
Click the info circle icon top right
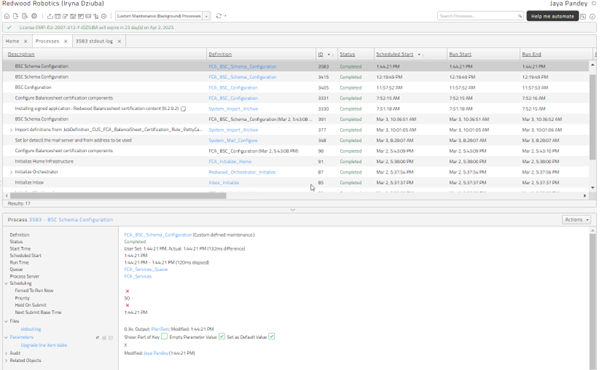[x=592, y=17]
